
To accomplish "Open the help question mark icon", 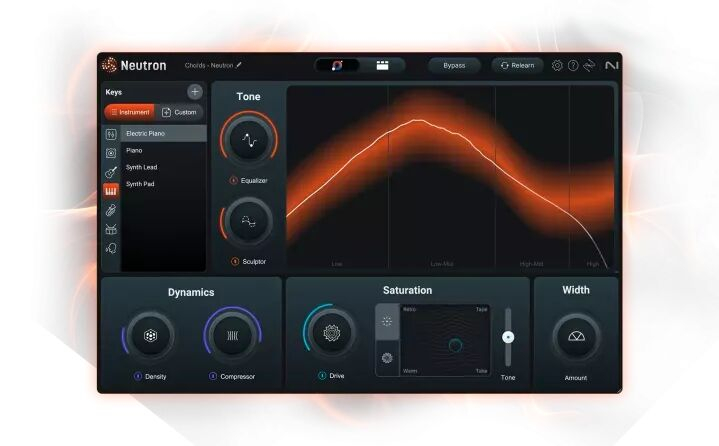I will (573, 65).
